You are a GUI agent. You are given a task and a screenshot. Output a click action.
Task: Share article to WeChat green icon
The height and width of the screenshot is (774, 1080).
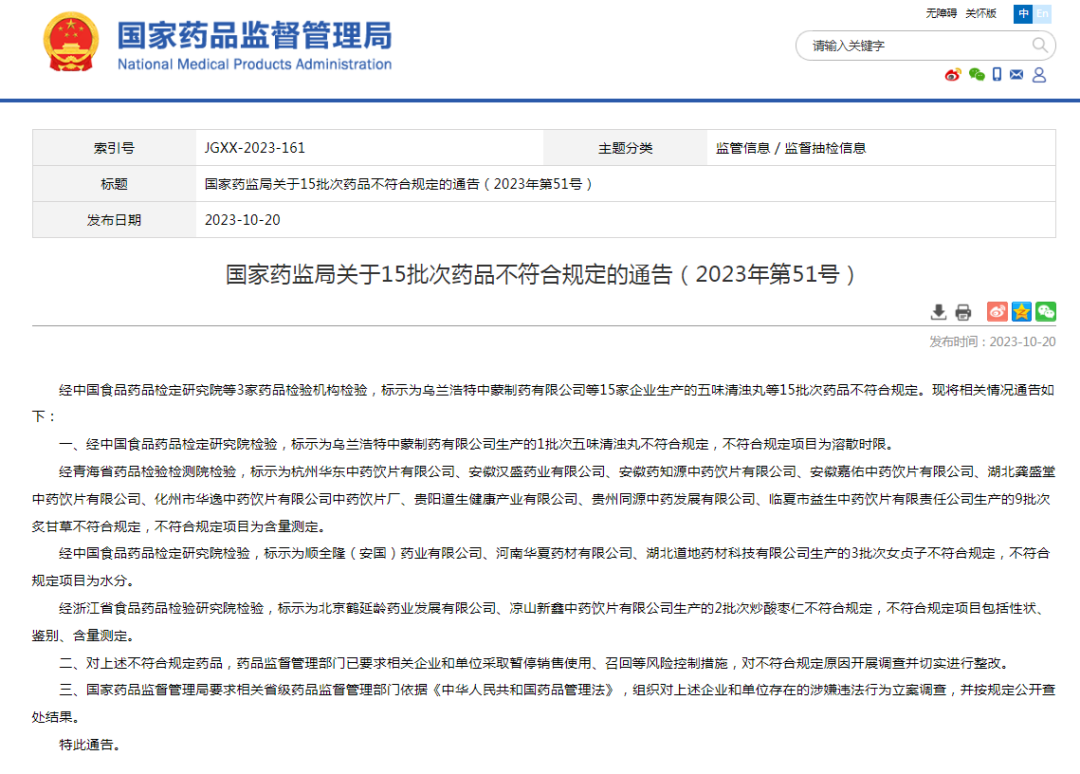pyautogui.click(x=1046, y=311)
